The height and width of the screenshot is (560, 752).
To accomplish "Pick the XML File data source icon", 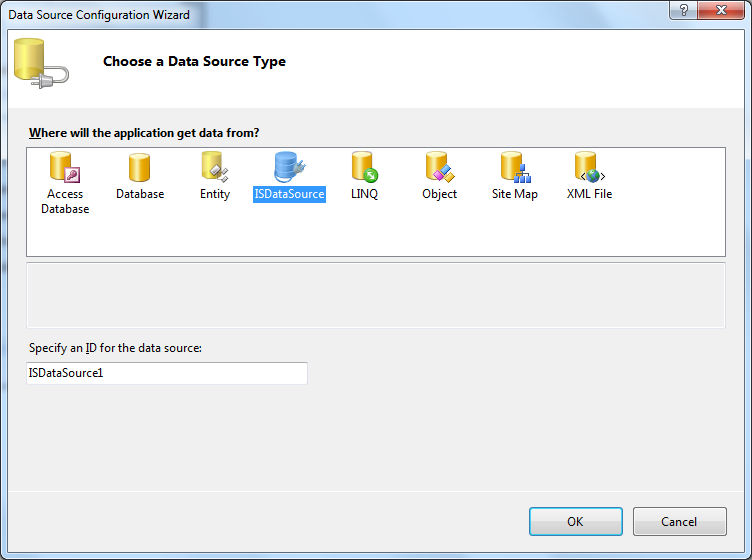I will (589, 167).
